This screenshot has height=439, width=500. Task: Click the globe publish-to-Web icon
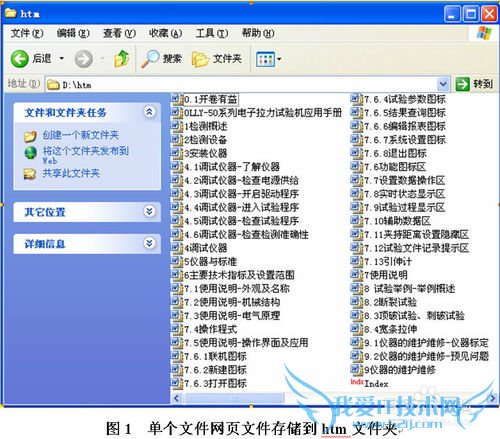click(x=31, y=153)
